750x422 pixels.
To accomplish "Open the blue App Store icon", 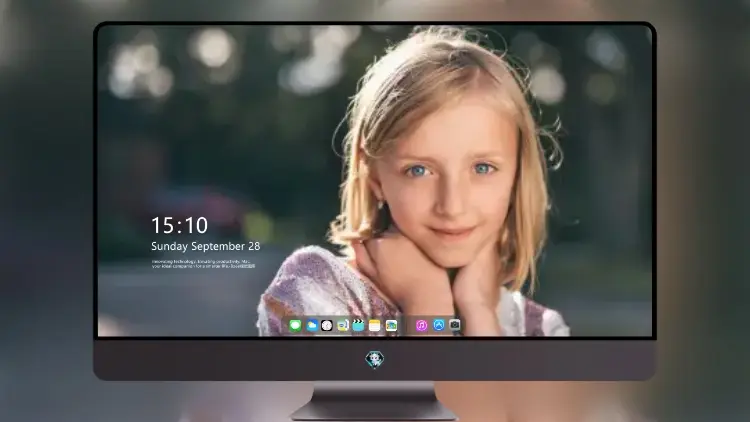I will pos(439,325).
